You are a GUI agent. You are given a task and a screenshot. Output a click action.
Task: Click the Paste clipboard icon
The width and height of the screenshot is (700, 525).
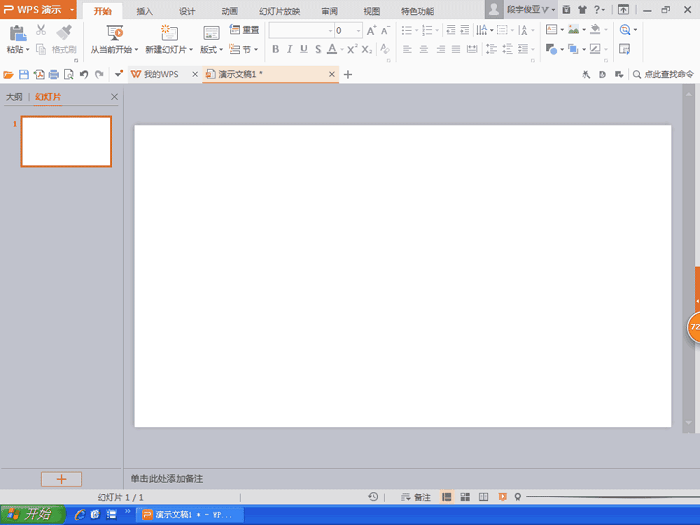(x=17, y=33)
